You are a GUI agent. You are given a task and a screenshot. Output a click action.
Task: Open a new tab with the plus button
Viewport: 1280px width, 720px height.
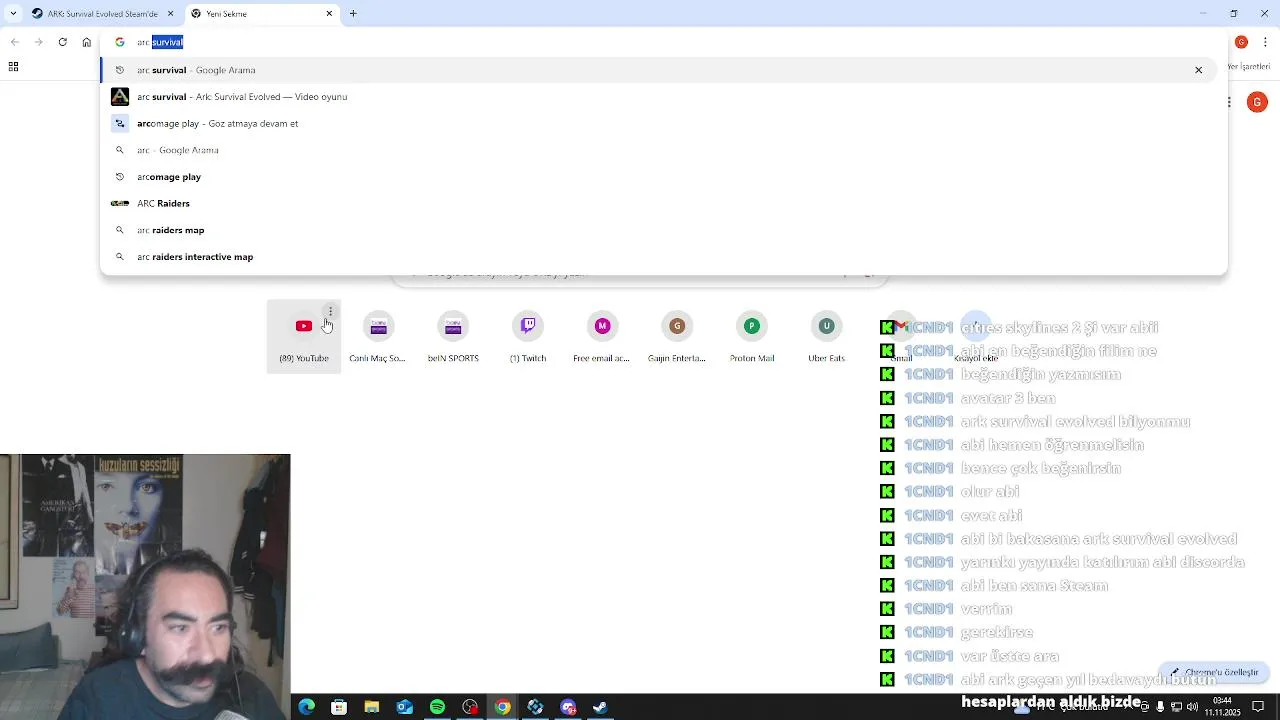coord(353,14)
